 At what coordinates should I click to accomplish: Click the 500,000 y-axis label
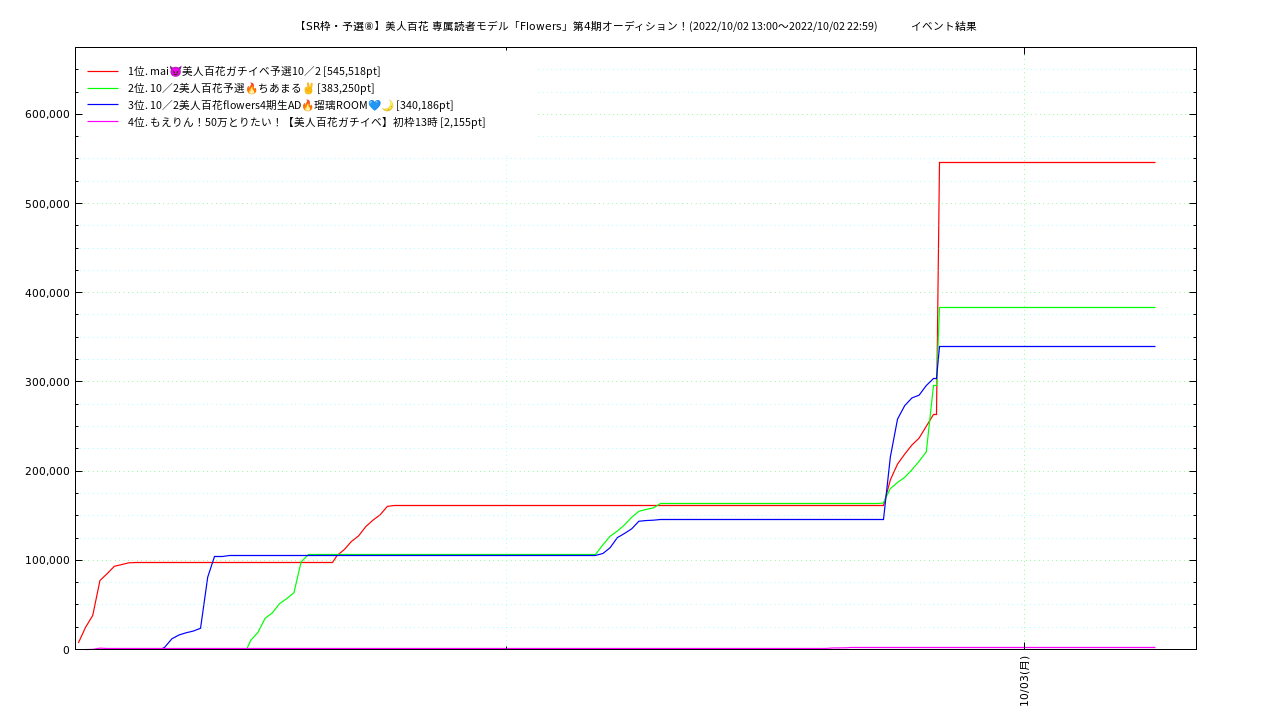click(46, 204)
